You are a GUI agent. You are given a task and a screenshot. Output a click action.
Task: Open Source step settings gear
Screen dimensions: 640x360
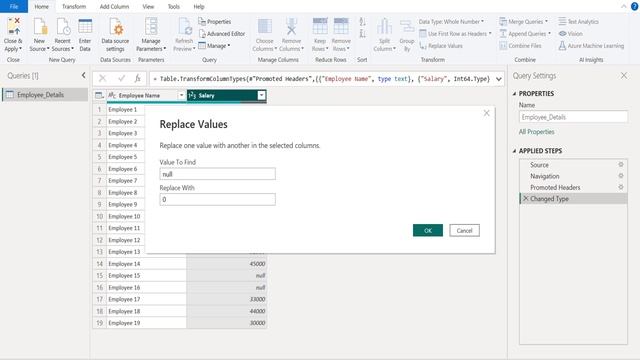(621, 164)
